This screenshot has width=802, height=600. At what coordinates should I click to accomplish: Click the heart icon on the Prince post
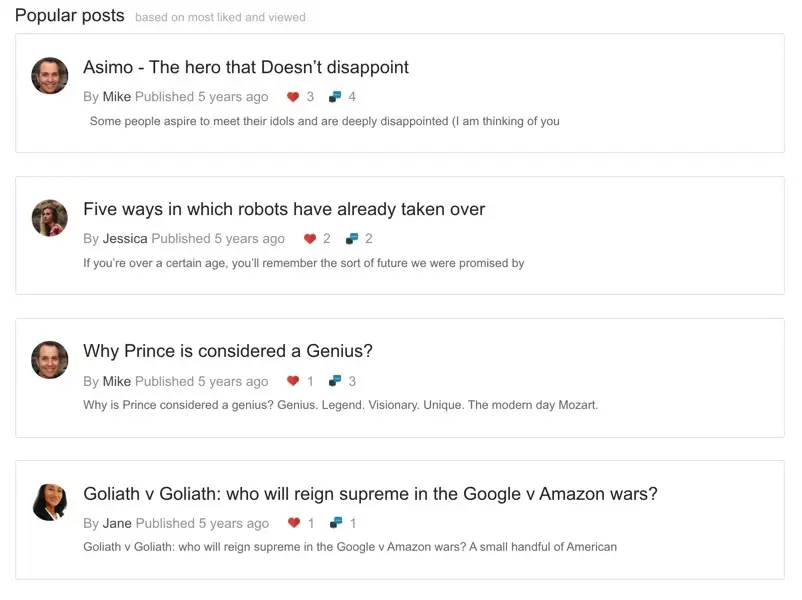(294, 382)
